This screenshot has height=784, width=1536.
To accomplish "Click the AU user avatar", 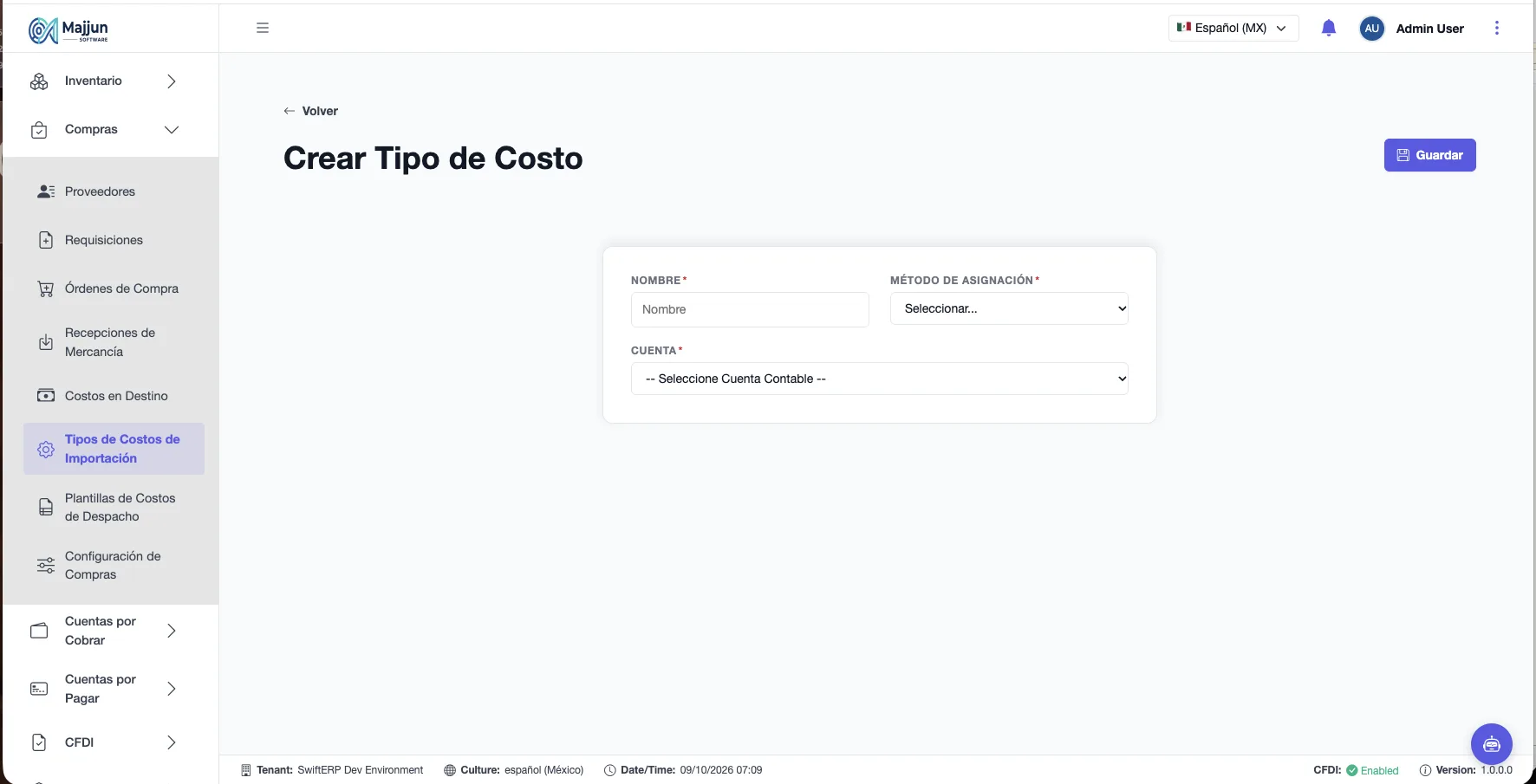I will tap(1371, 29).
